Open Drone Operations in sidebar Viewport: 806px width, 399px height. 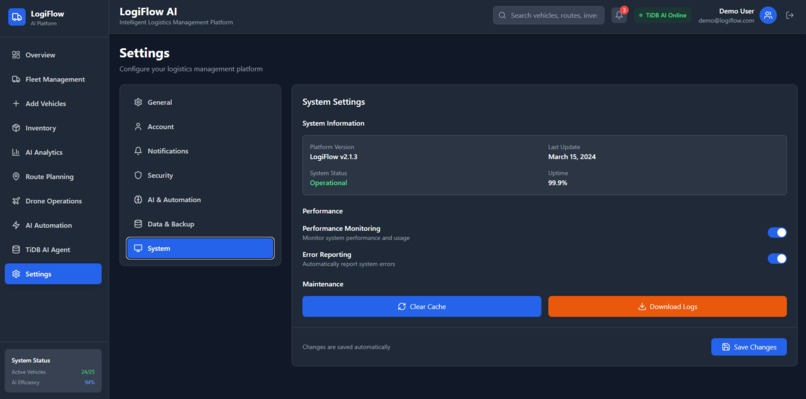(53, 201)
